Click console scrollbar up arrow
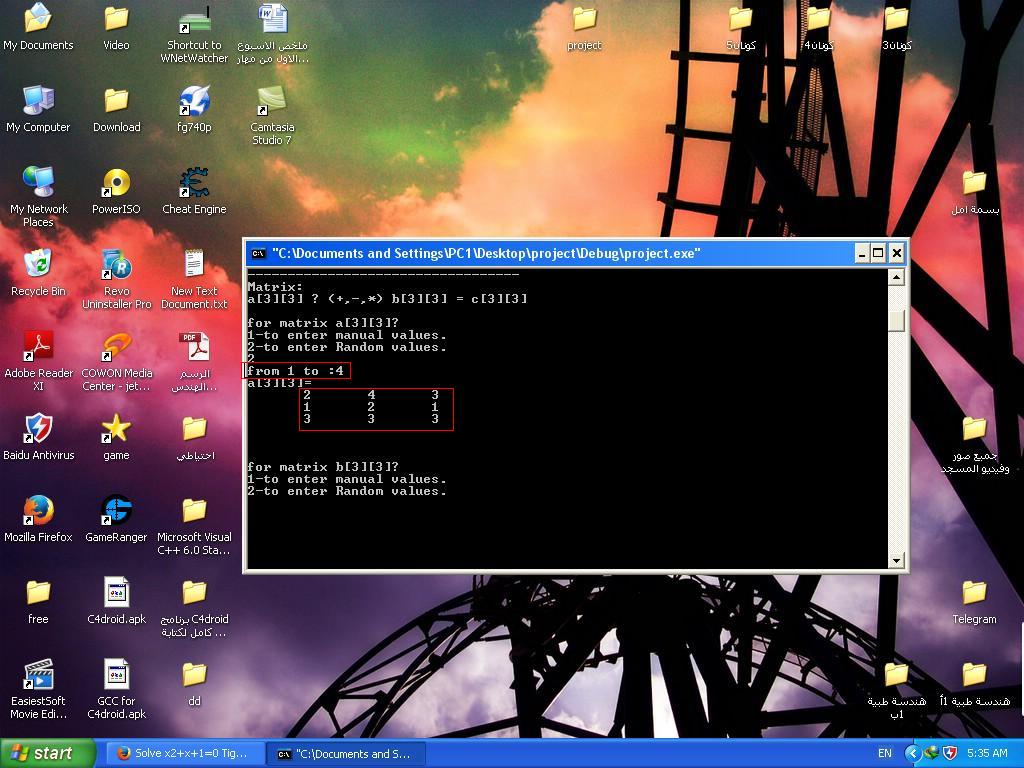The height and width of the screenshot is (768, 1024). (x=897, y=277)
